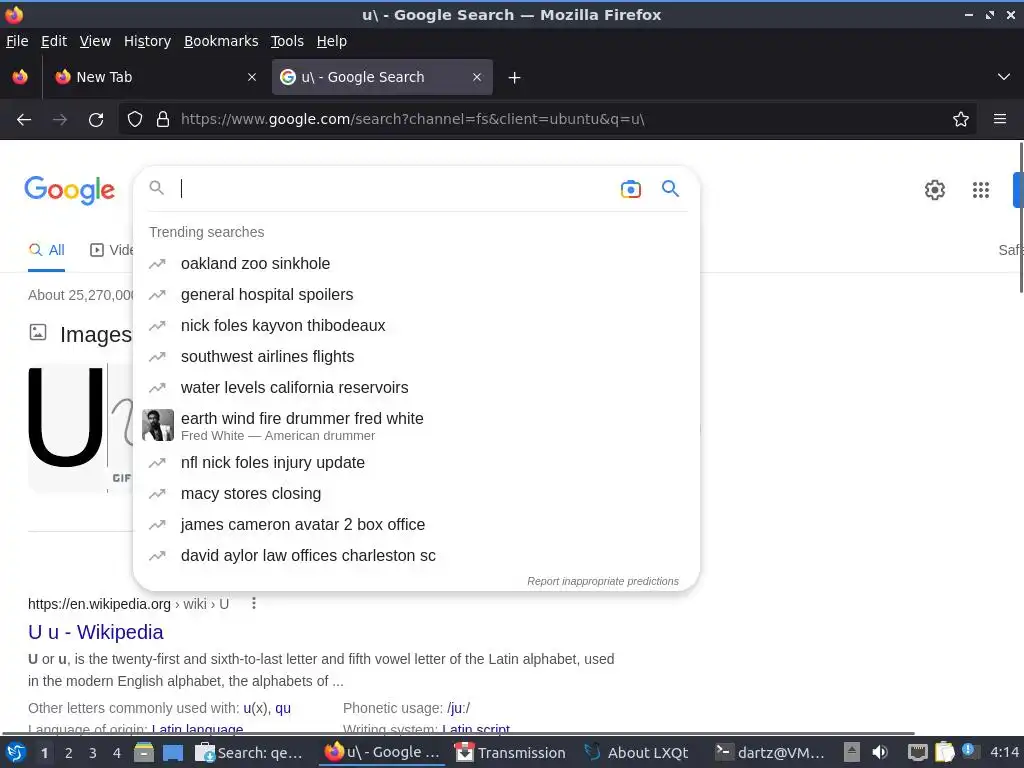Open the Google apps grid
This screenshot has width=1024, height=768.
(980, 190)
